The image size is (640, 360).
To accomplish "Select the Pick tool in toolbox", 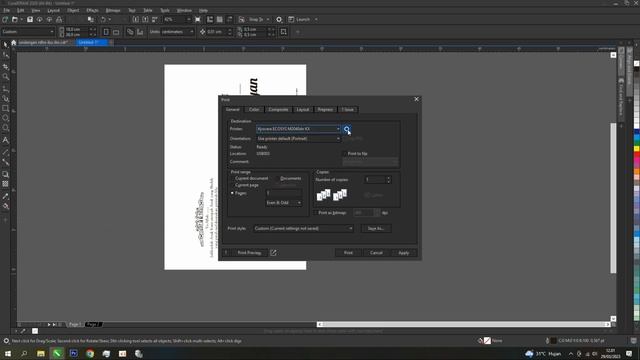I will click(x=5, y=44).
